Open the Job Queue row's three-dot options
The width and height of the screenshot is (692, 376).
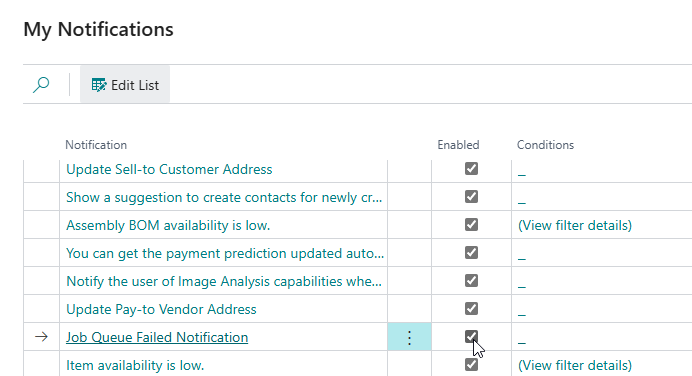click(x=410, y=338)
